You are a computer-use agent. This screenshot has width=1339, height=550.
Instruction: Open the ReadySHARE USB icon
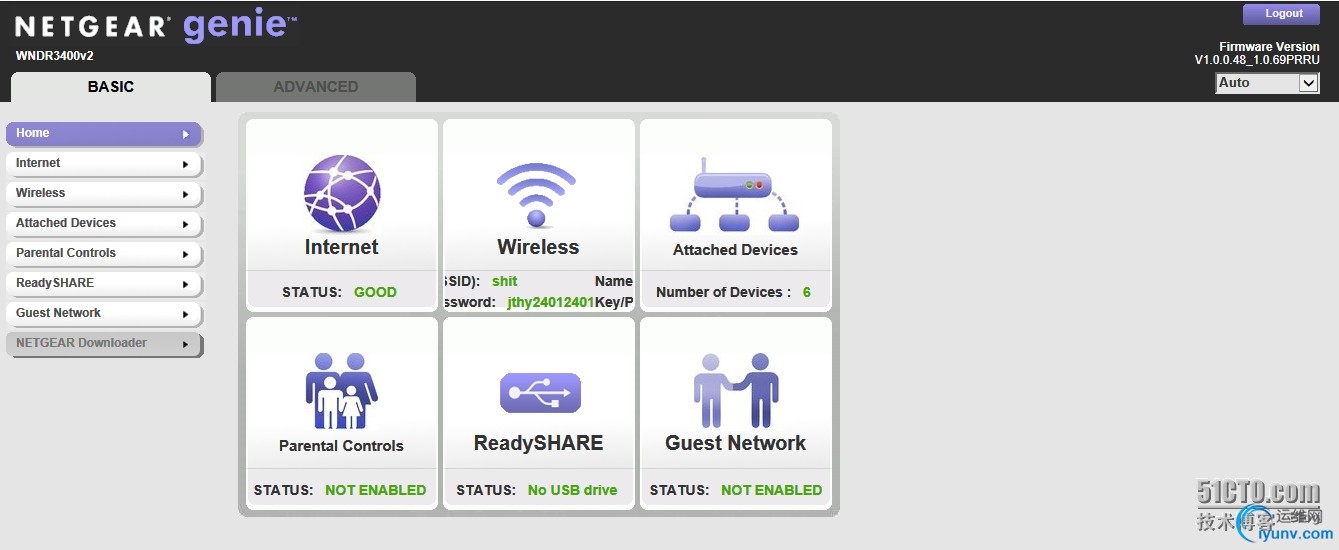(540, 392)
